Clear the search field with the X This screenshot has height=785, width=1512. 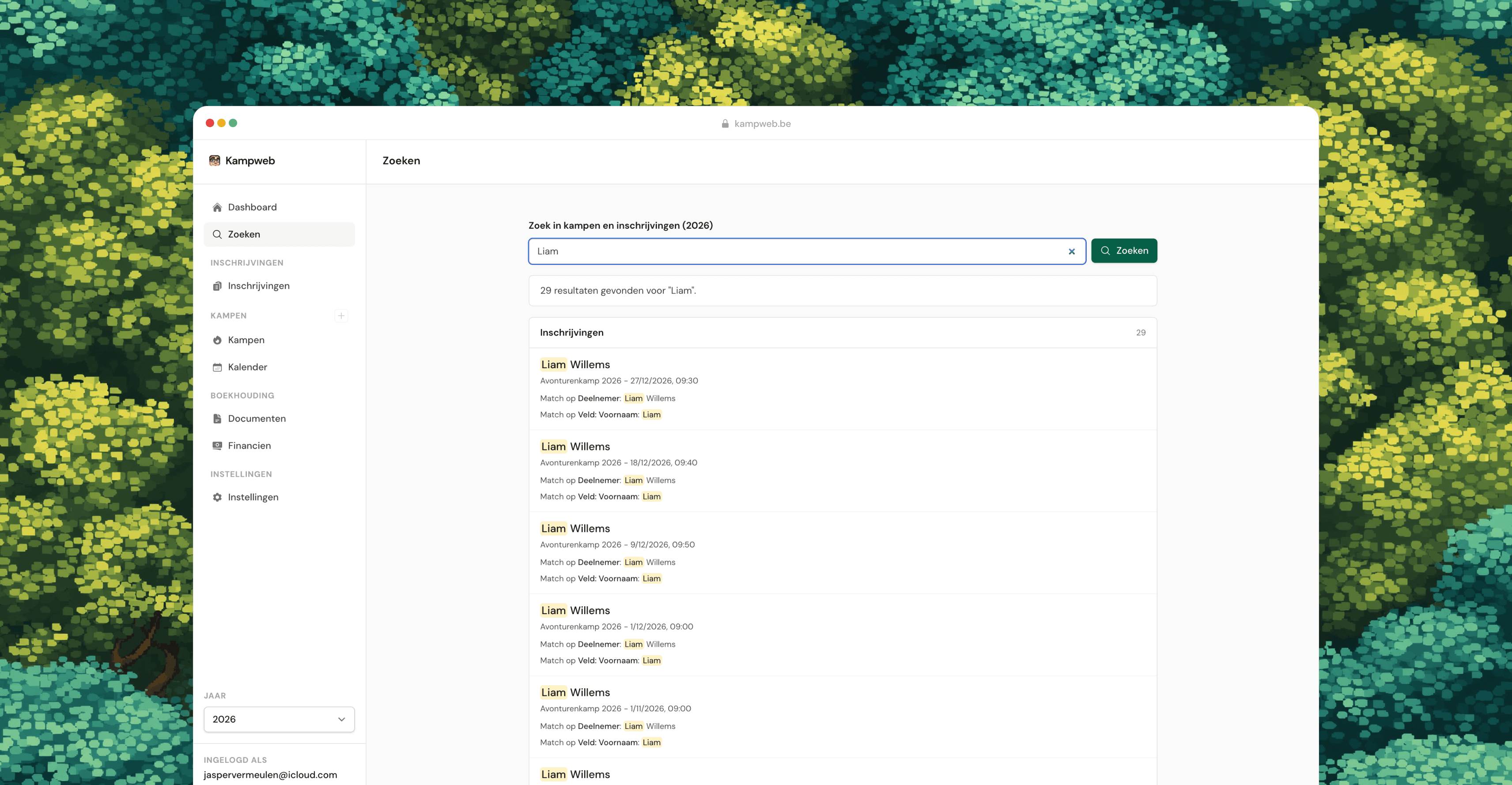click(x=1072, y=251)
